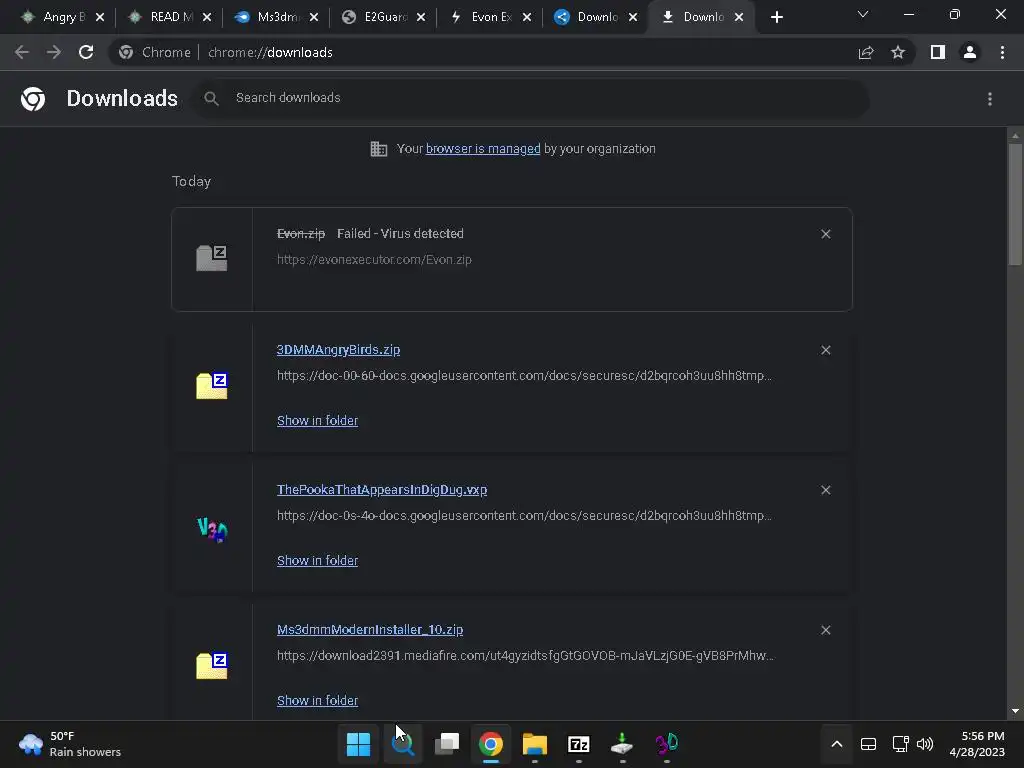Open 7-Zip from the taskbar

click(x=579, y=744)
